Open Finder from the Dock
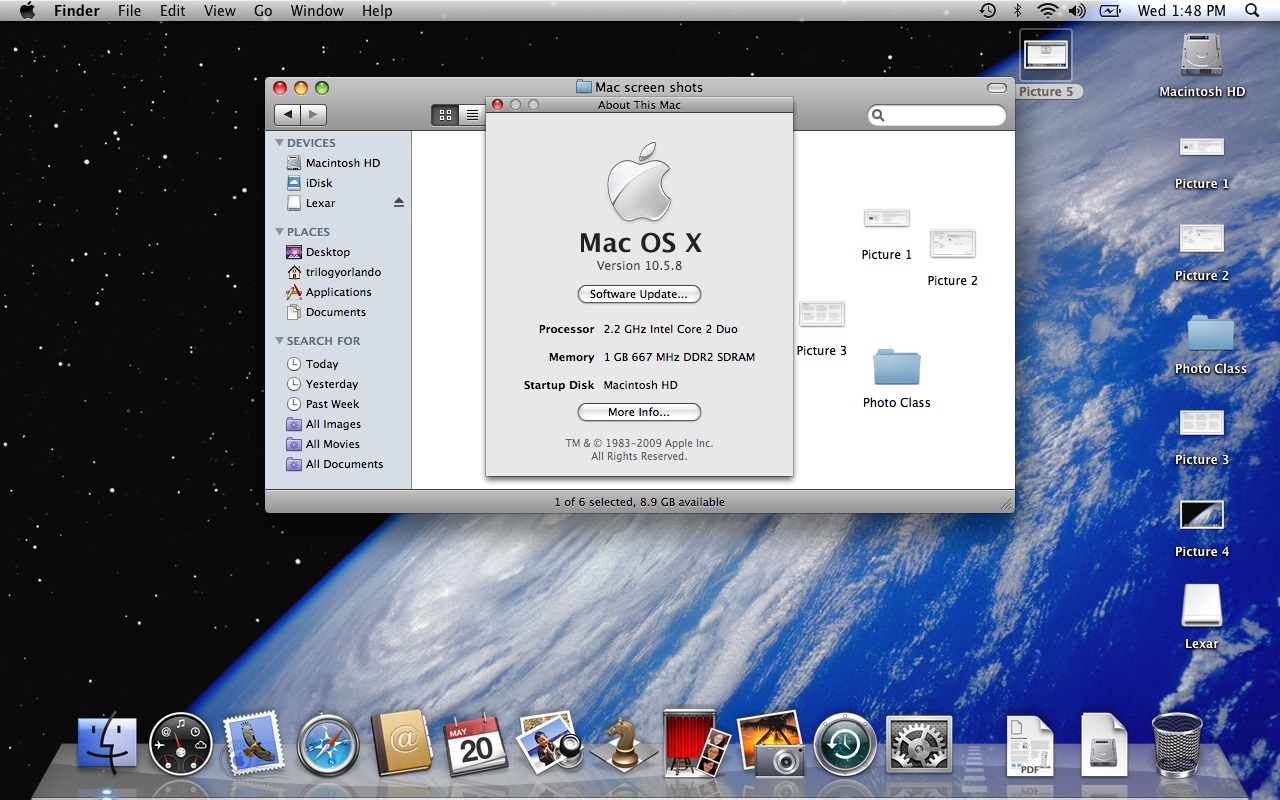1280x800 pixels. pyautogui.click(x=107, y=744)
